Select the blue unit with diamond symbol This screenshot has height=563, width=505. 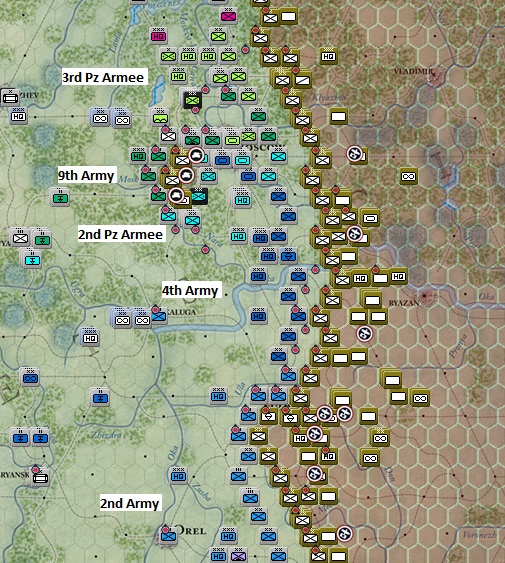[288, 256]
